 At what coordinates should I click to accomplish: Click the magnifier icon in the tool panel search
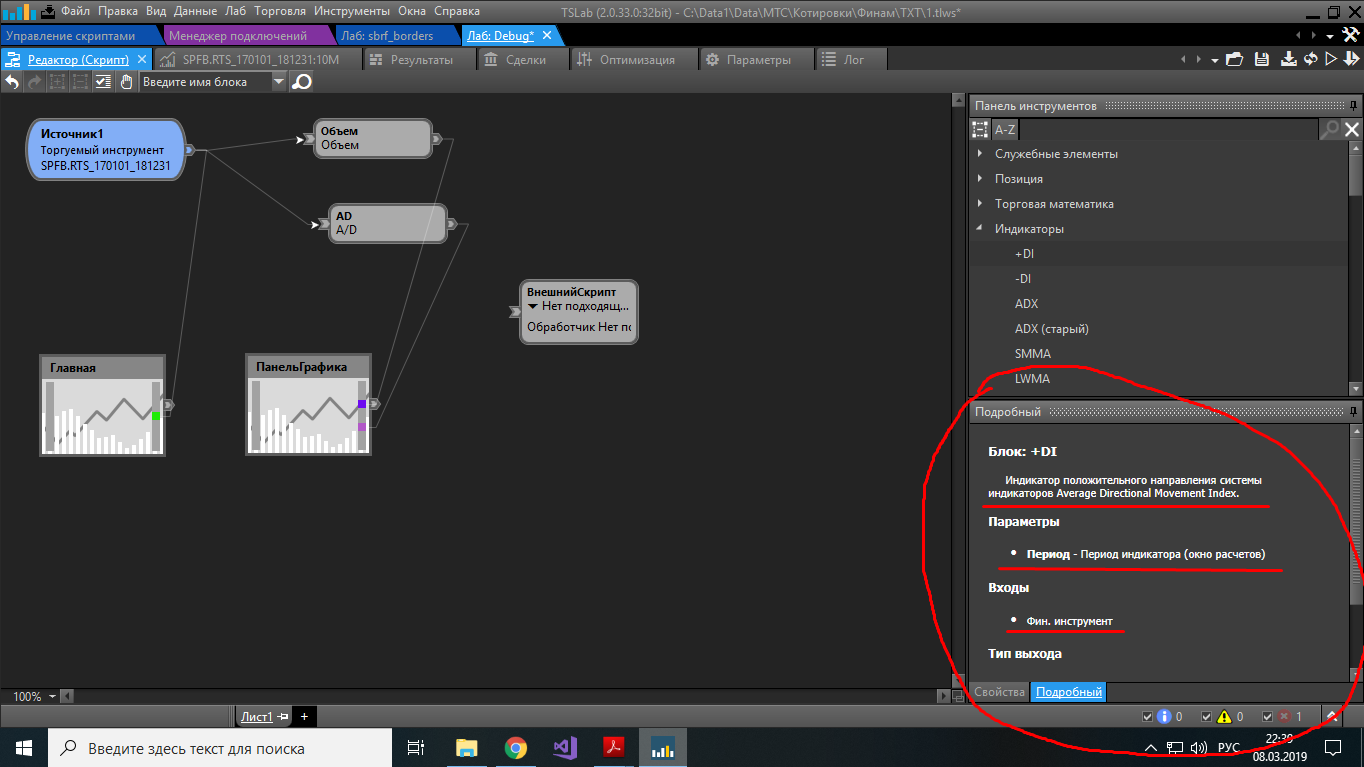point(1330,129)
